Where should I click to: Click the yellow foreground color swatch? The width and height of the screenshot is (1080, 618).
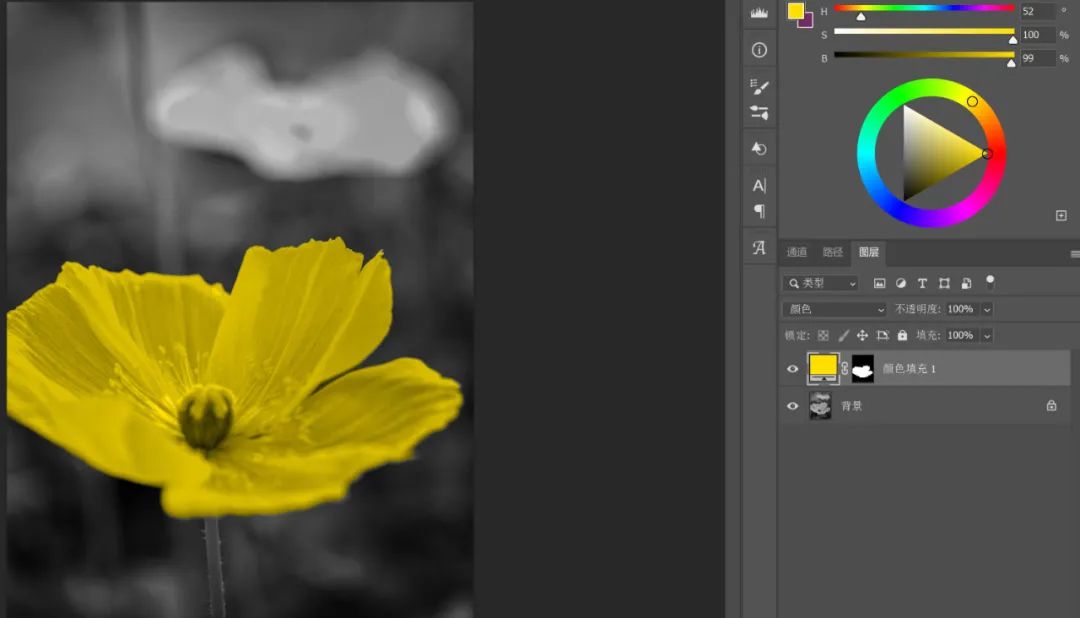(x=796, y=11)
